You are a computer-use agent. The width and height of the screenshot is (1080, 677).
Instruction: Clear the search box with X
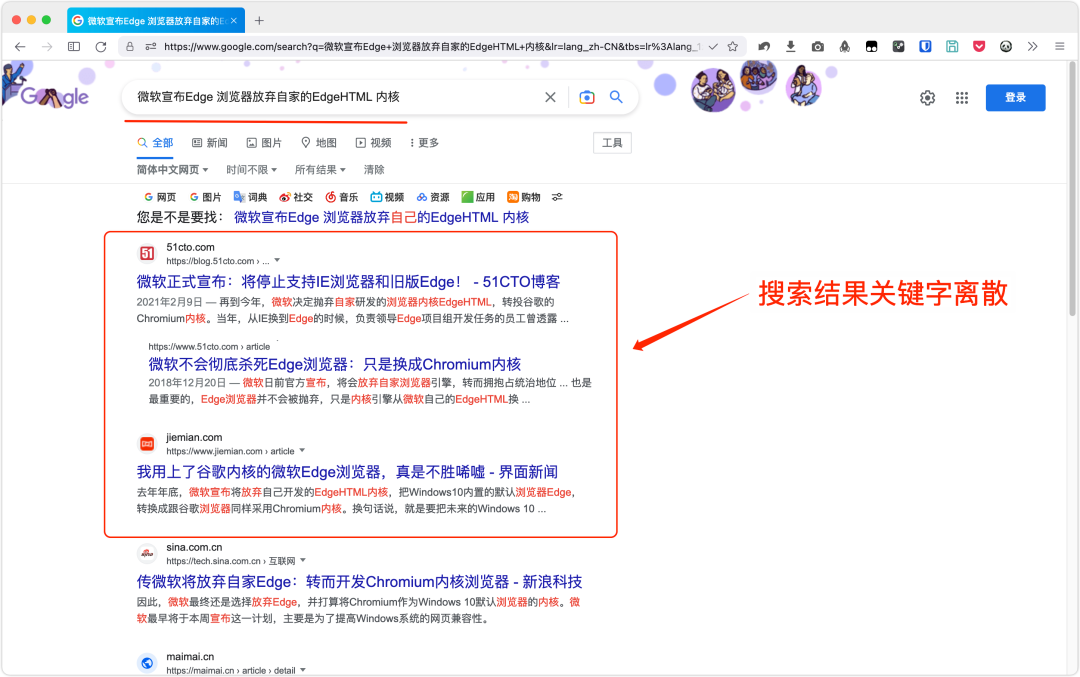tap(550, 97)
